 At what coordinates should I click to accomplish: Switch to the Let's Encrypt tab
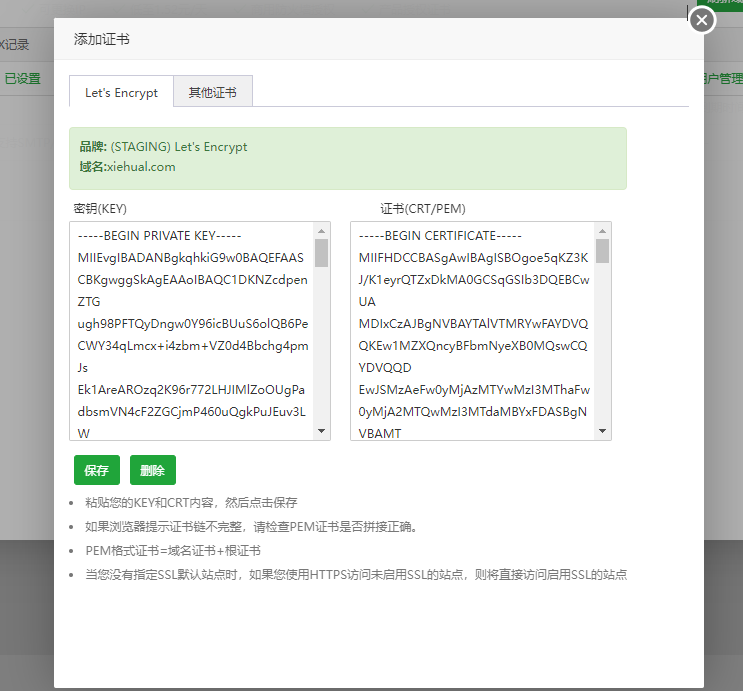pyautogui.click(x=121, y=92)
